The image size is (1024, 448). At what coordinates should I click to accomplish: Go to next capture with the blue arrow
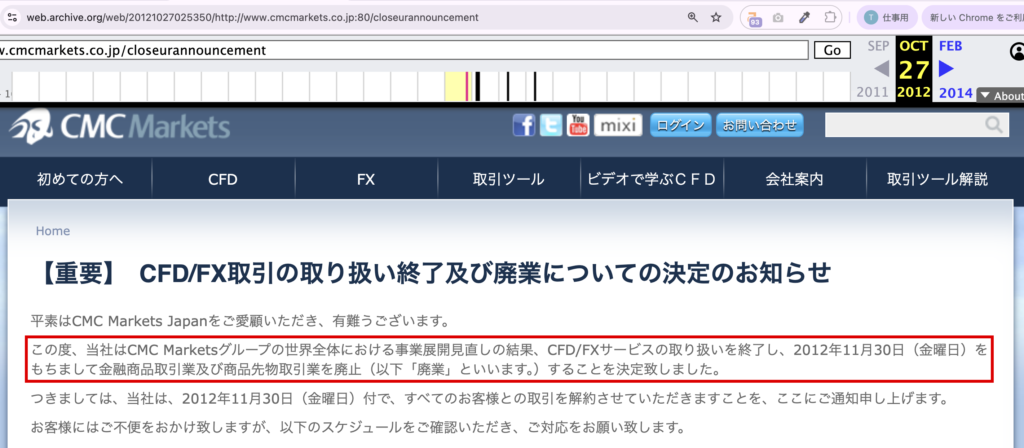pyautogui.click(x=946, y=68)
